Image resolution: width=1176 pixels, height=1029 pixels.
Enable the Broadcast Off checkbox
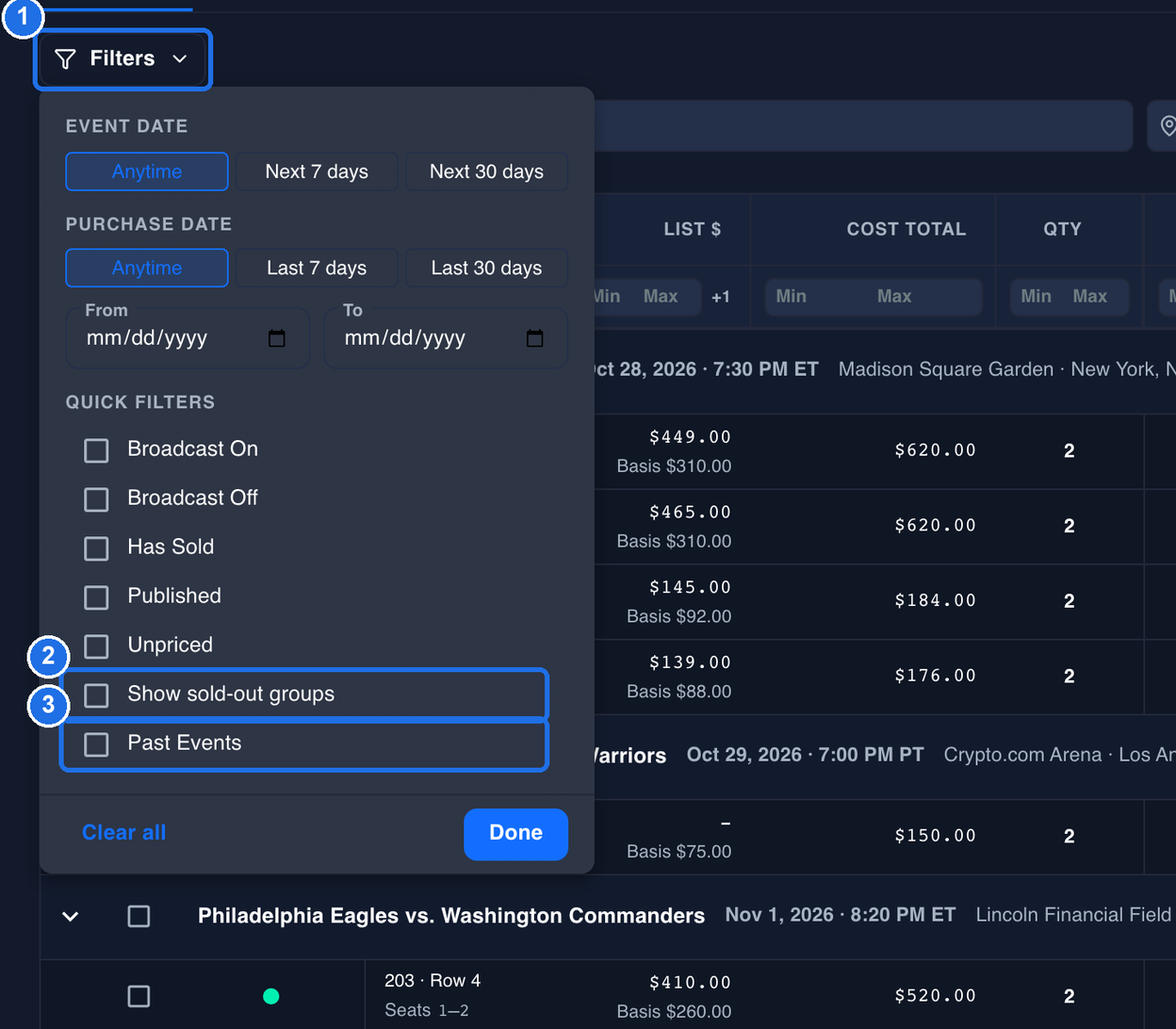[96, 498]
